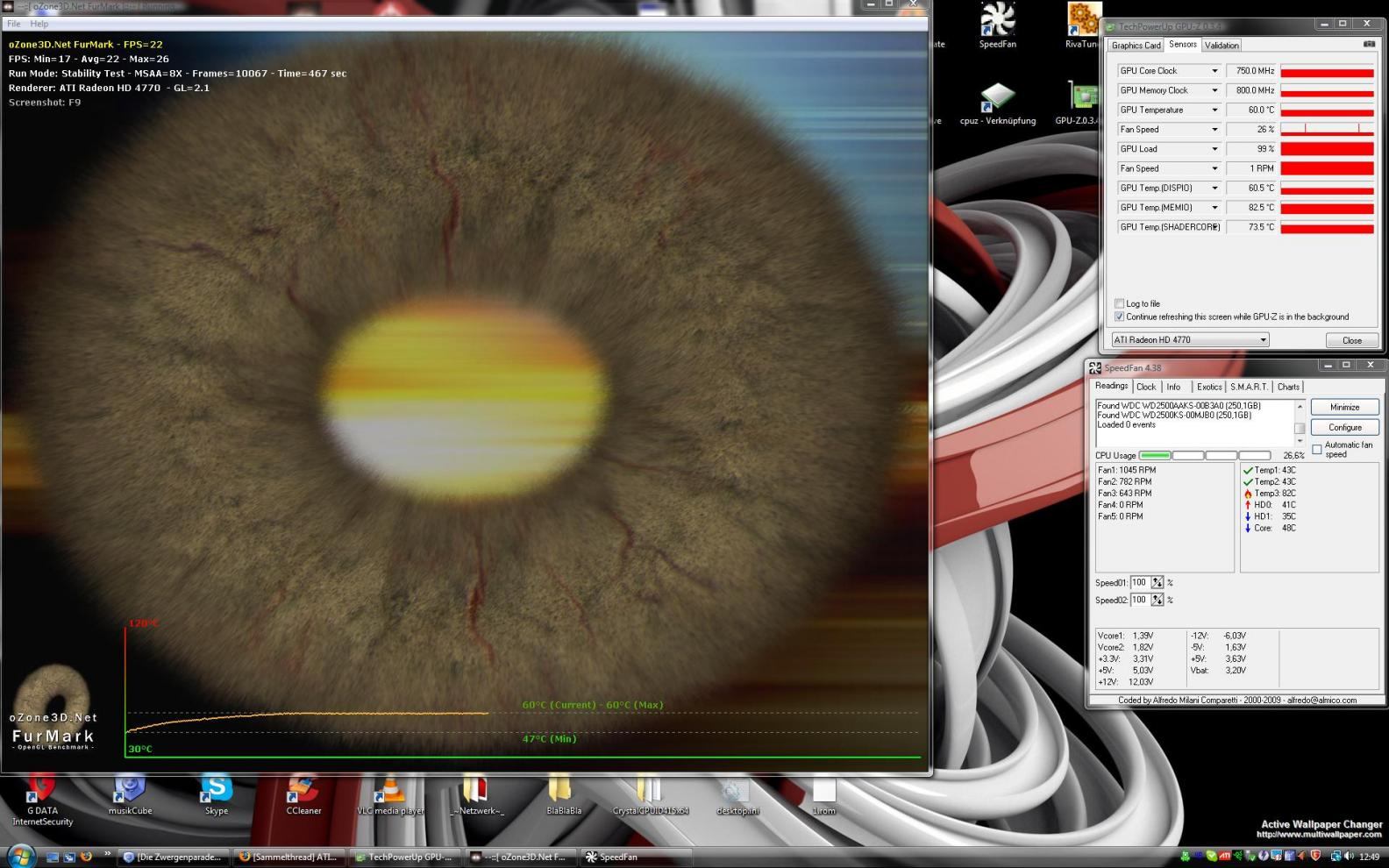Click Show Desktop in Quick Launch
This screenshot has width=1389, height=868.
click(x=53, y=857)
